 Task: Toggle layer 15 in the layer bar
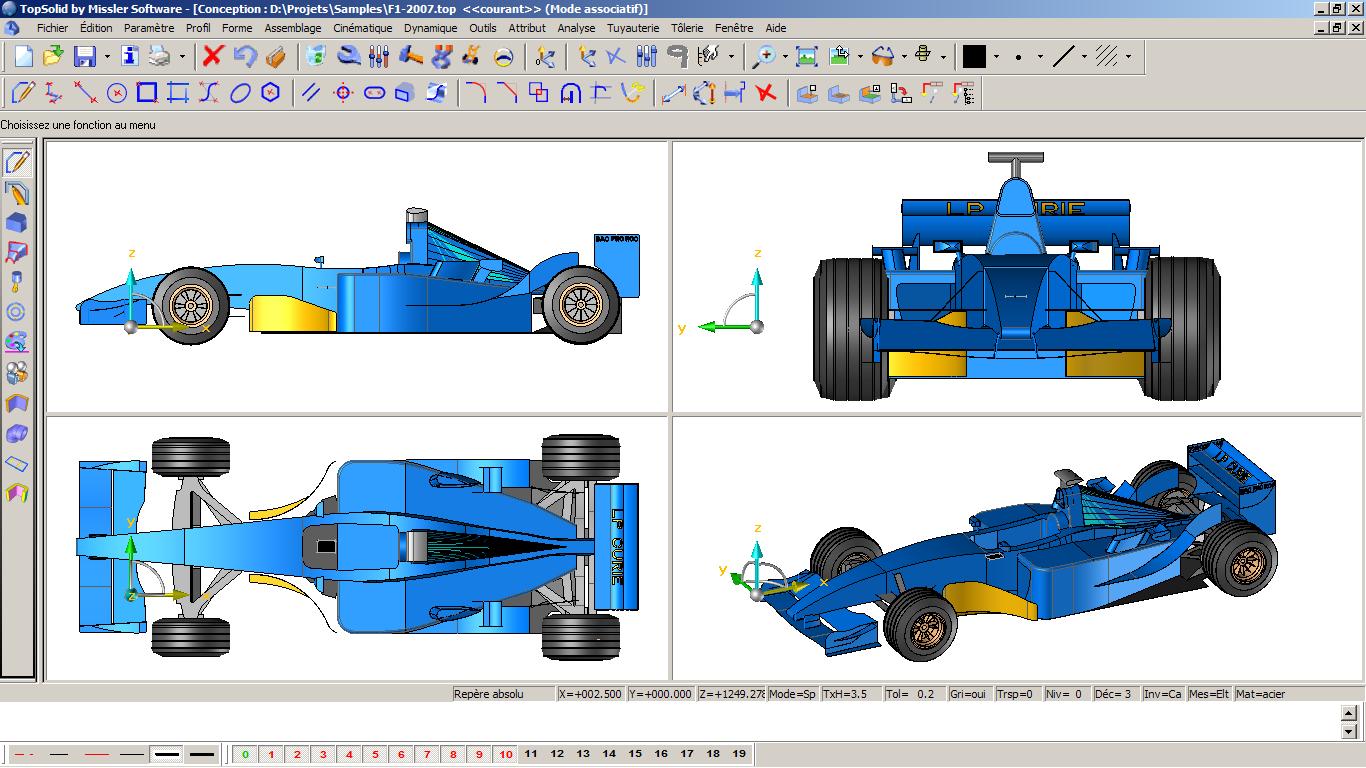pyautogui.click(x=635, y=754)
